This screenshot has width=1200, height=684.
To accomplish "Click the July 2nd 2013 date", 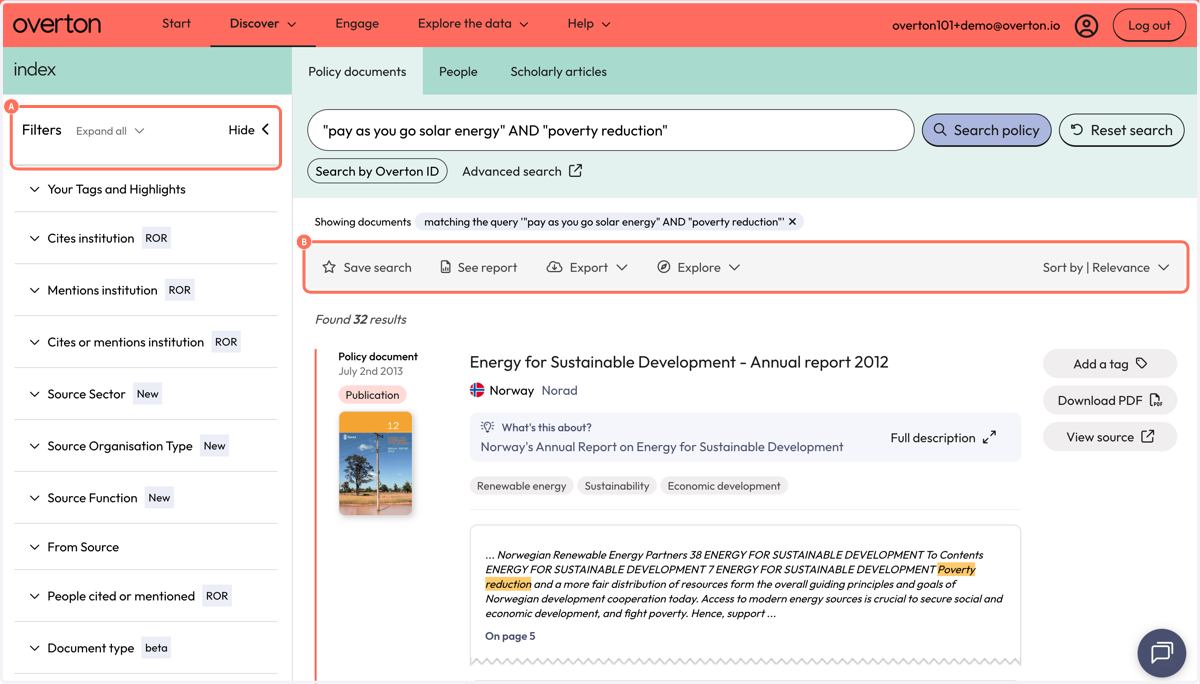I will 371,371.
